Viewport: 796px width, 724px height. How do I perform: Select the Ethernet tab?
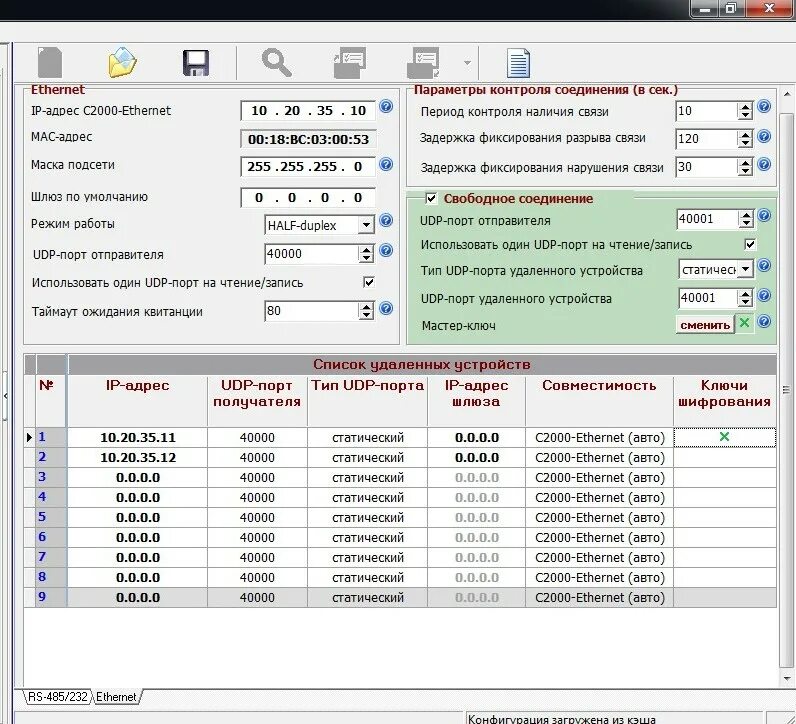pyautogui.click(x=116, y=697)
